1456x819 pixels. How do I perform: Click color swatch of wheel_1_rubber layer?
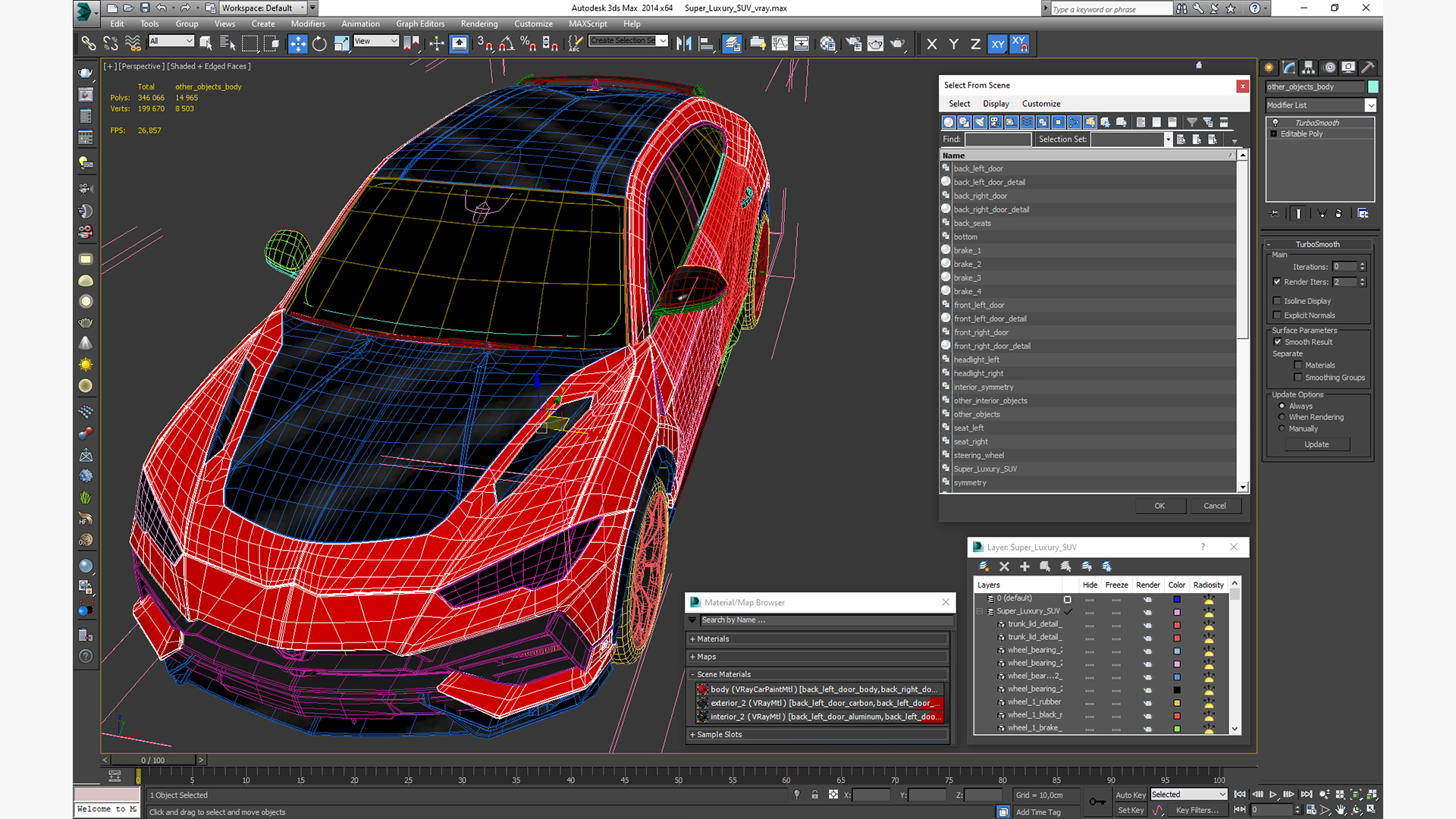point(1177,702)
